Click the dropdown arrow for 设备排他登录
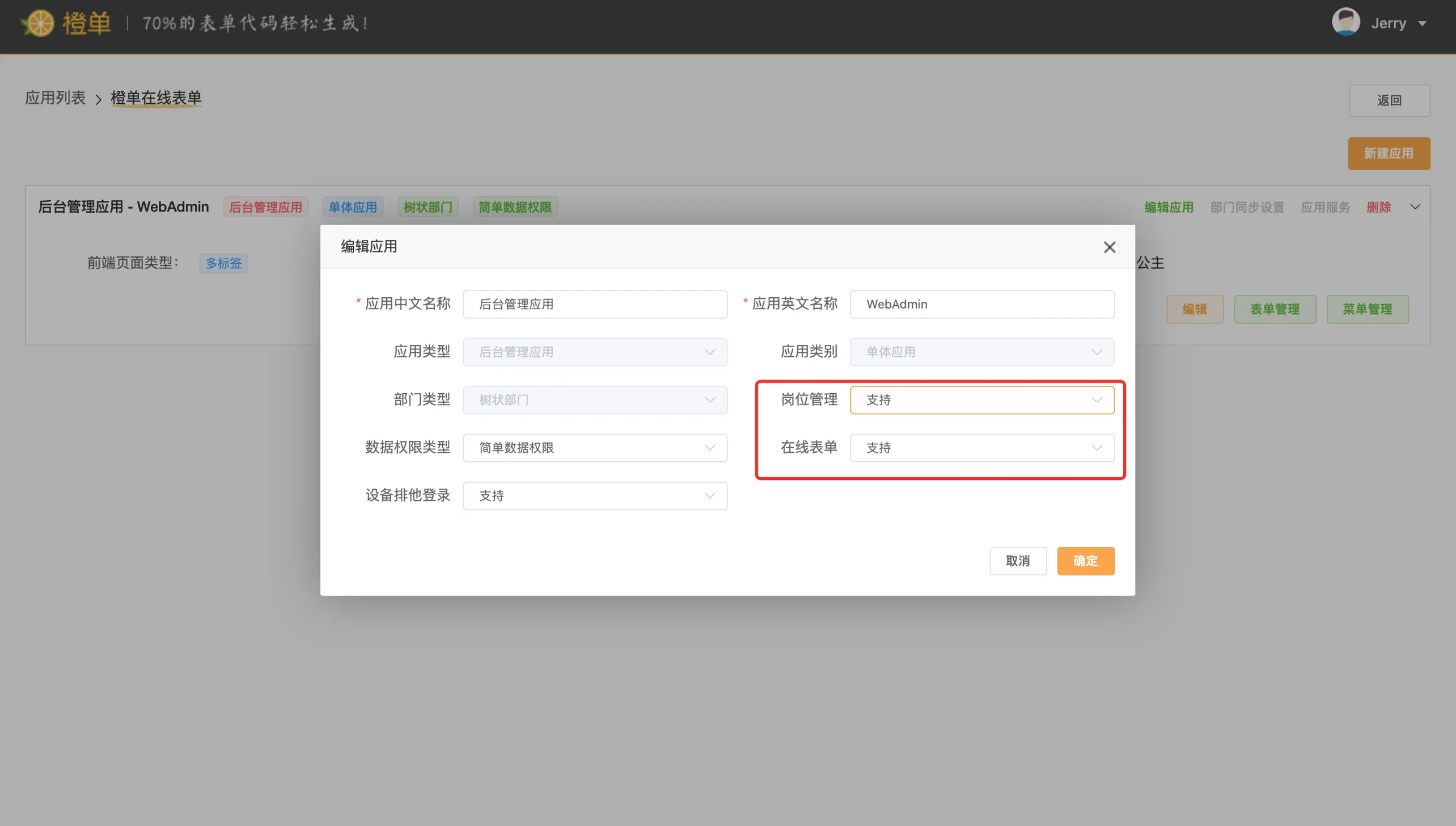The width and height of the screenshot is (1456, 826). [711, 496]
